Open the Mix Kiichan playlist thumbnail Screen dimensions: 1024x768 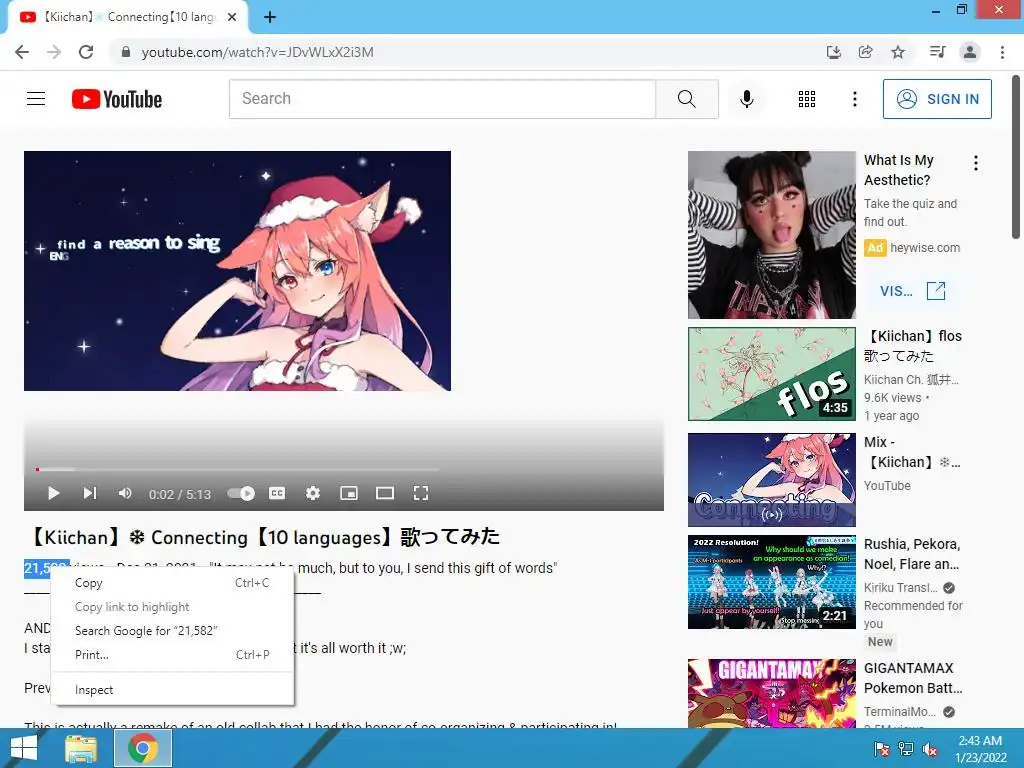[771, 479]
